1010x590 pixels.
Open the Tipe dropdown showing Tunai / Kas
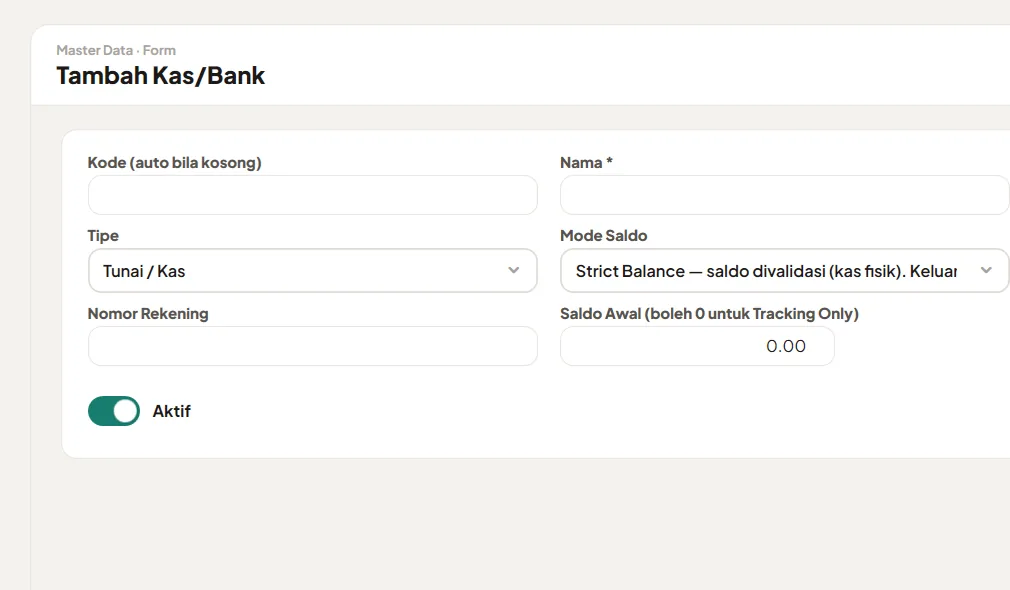[312, 271]
